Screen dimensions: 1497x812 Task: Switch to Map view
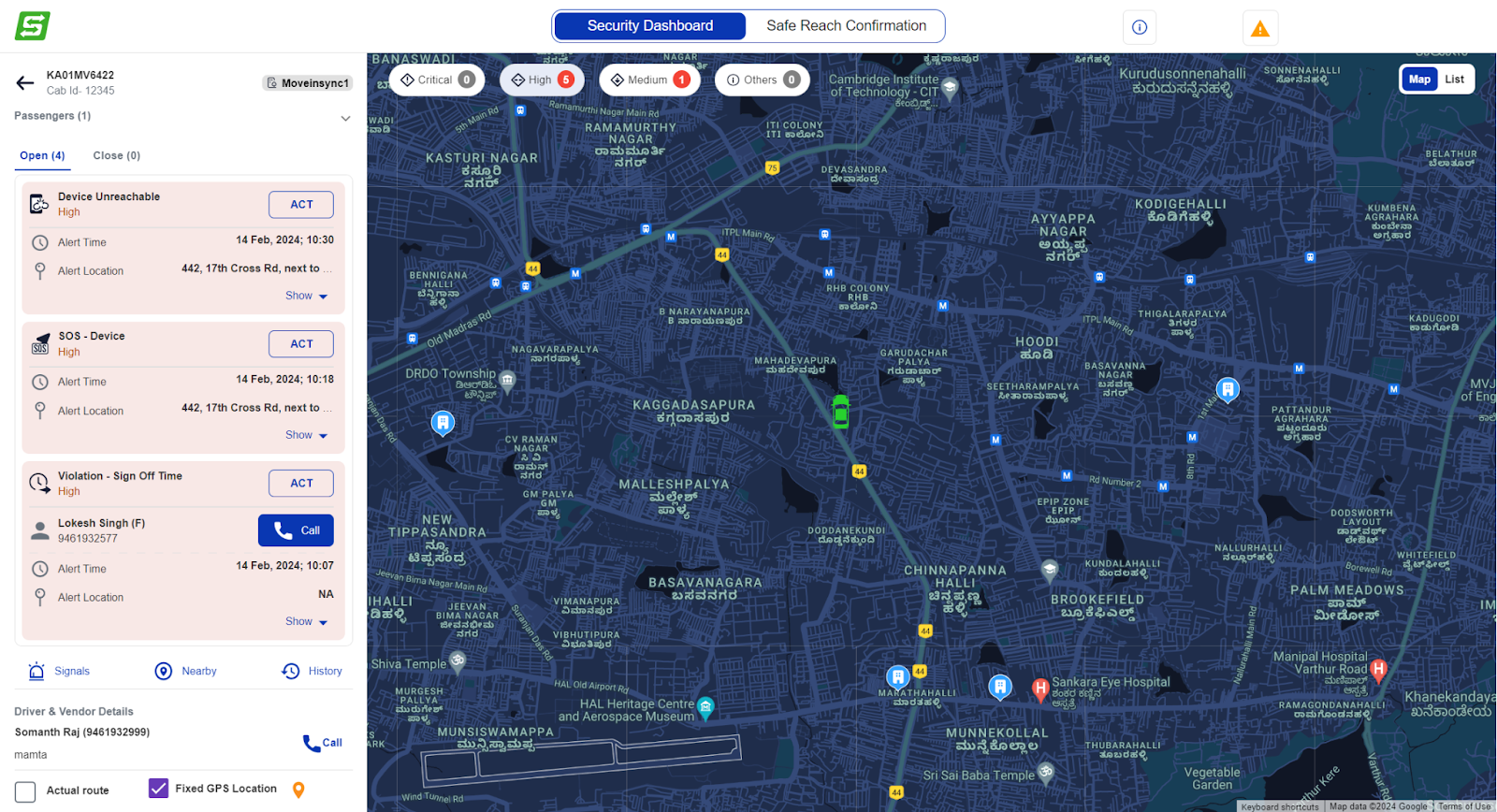pos(1419,80)
